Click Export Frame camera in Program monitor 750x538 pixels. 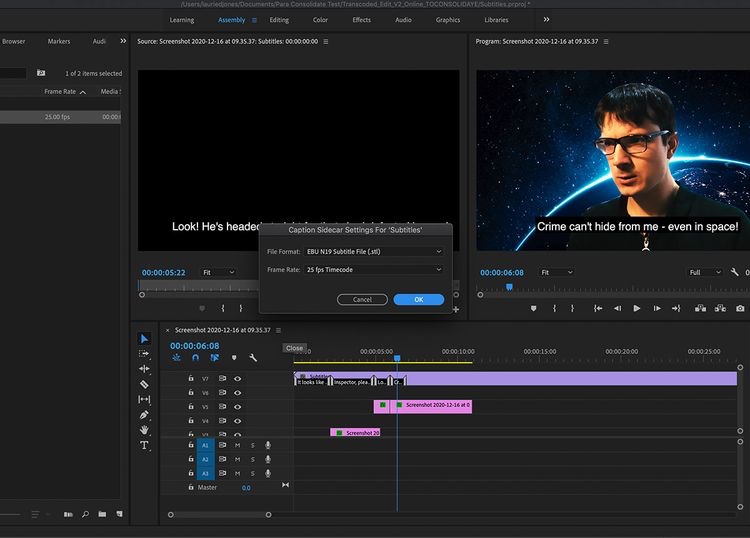(740, 308)
